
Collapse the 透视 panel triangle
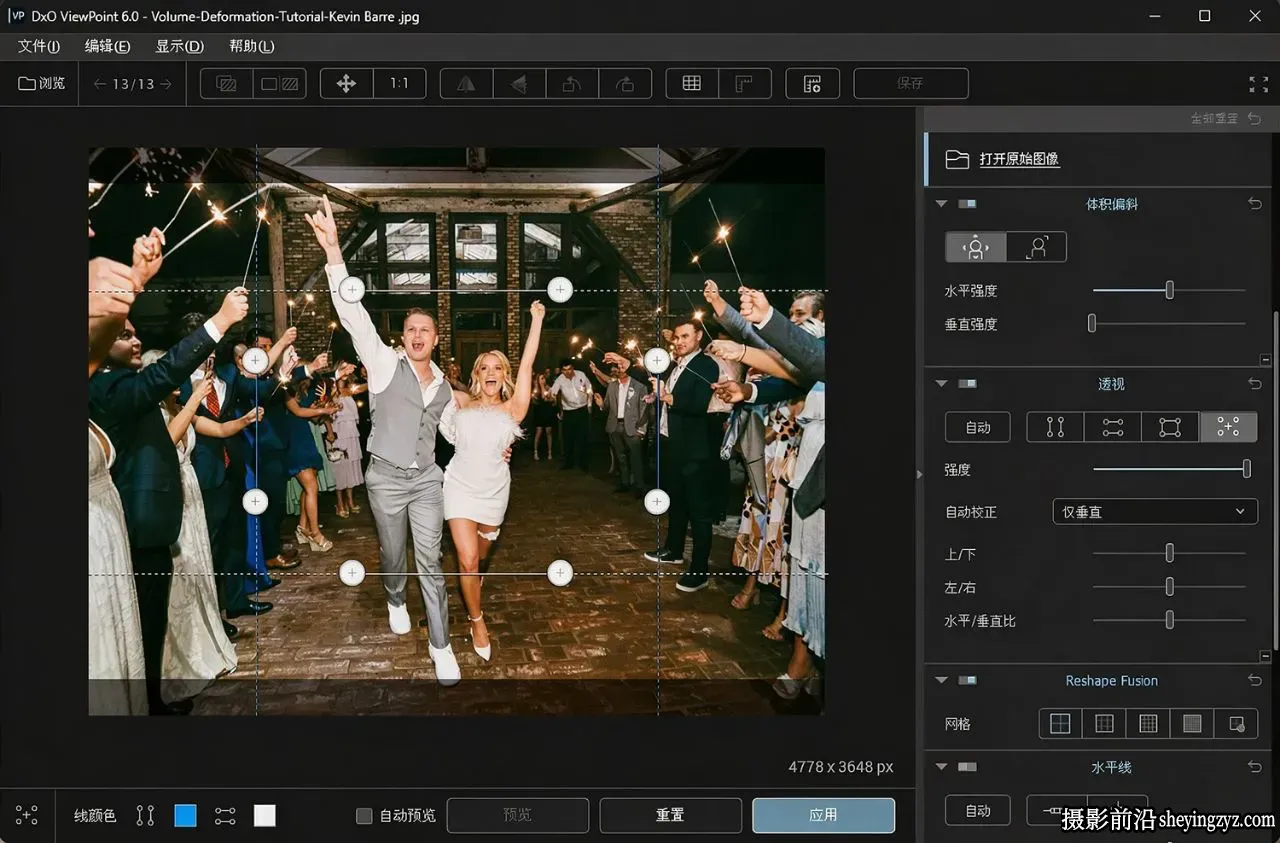941,384
